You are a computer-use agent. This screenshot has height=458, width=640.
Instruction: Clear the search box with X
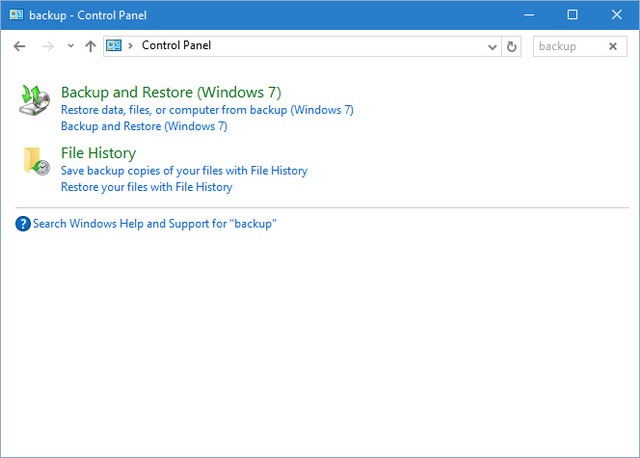coord(613,47)
